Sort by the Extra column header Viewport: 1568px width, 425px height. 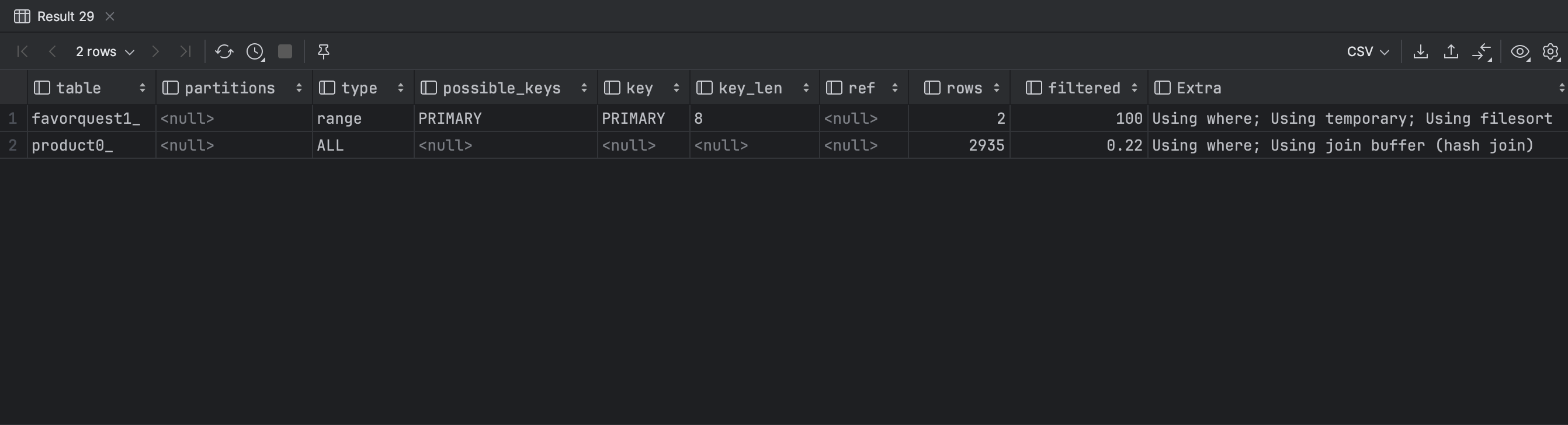pyautogui.click(x=1358, y=88)
